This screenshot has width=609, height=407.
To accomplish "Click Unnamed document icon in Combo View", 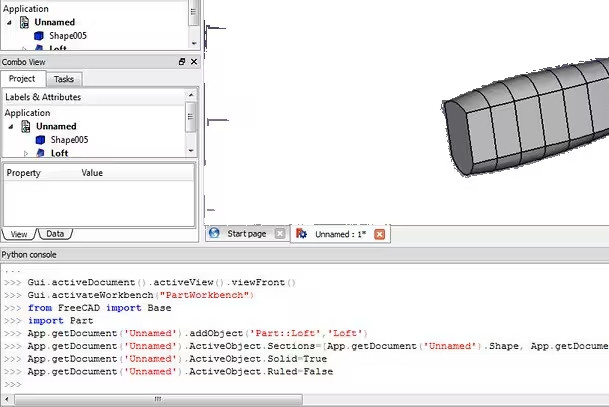I will coord(26,126).
